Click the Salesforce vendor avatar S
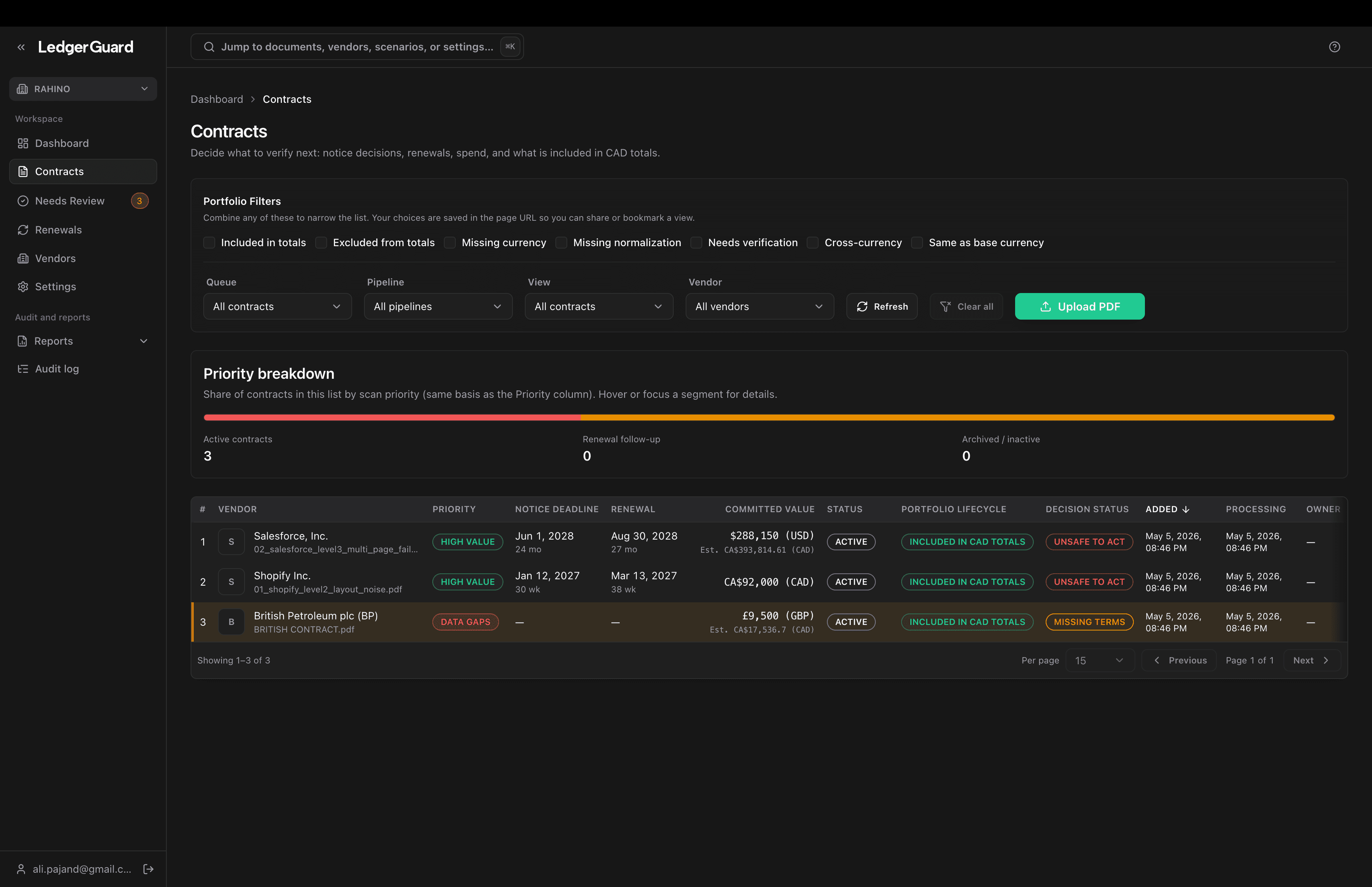Screen dimensions: 1372x887 pyautogui.click(x=231, y=542)
